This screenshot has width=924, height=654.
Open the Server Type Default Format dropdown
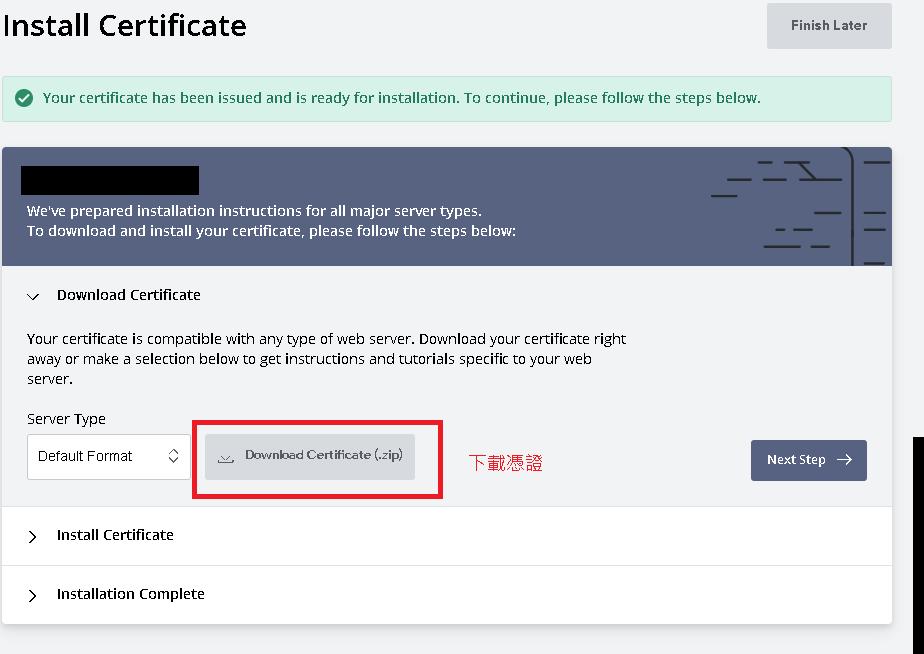[x=108, y=456]
